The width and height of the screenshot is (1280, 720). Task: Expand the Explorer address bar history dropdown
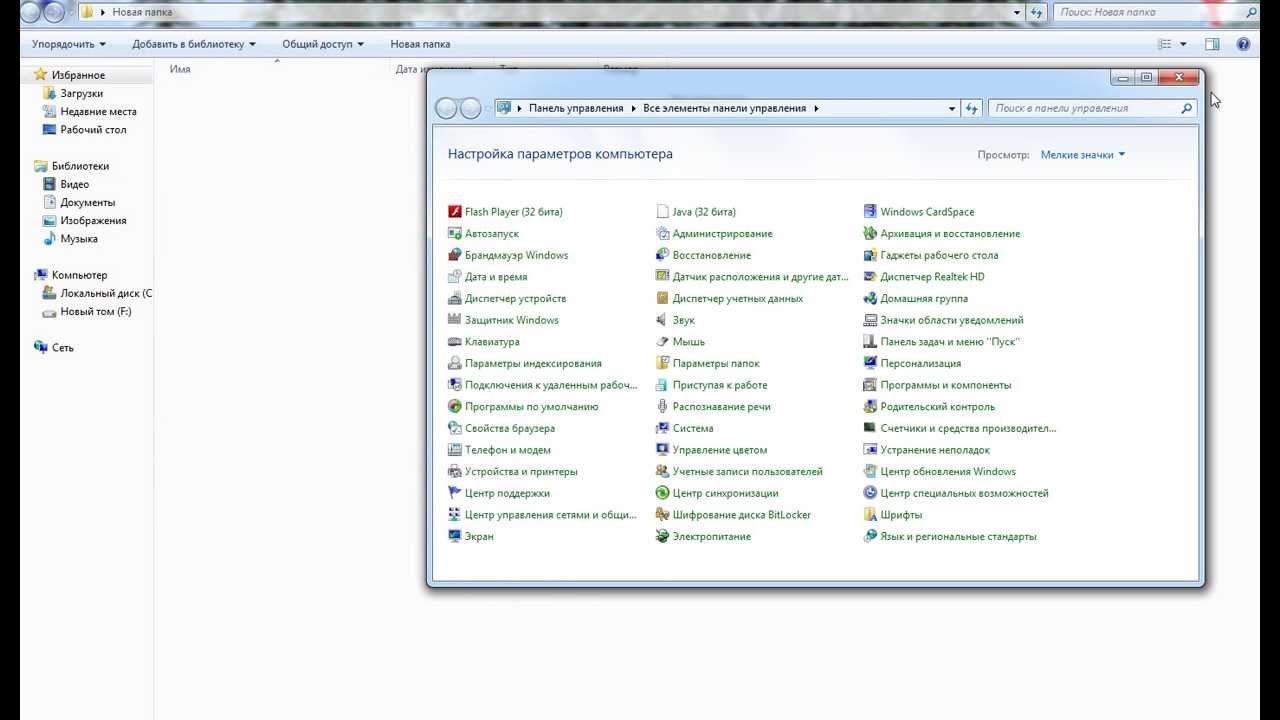[x=1017, y=12]
